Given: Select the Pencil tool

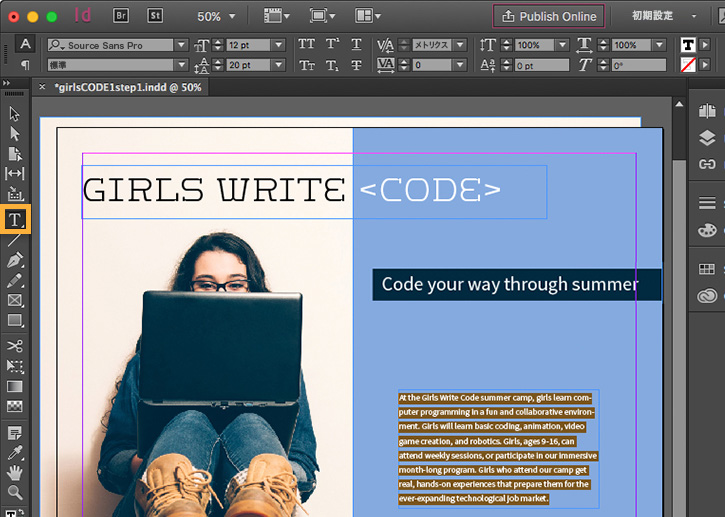Looking at the screenshot, I should point(14,280).
